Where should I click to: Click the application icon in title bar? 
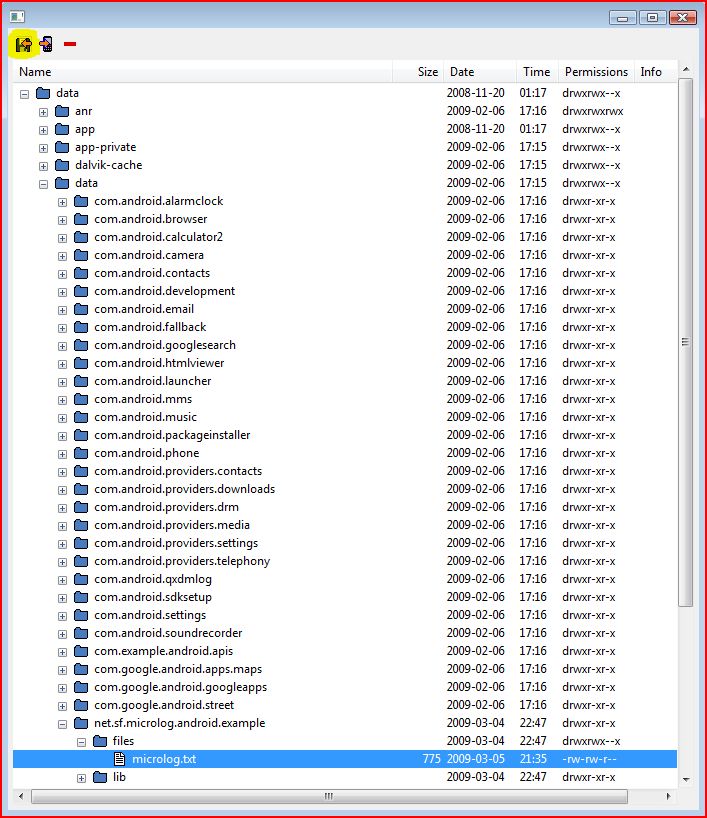point(17,17)
